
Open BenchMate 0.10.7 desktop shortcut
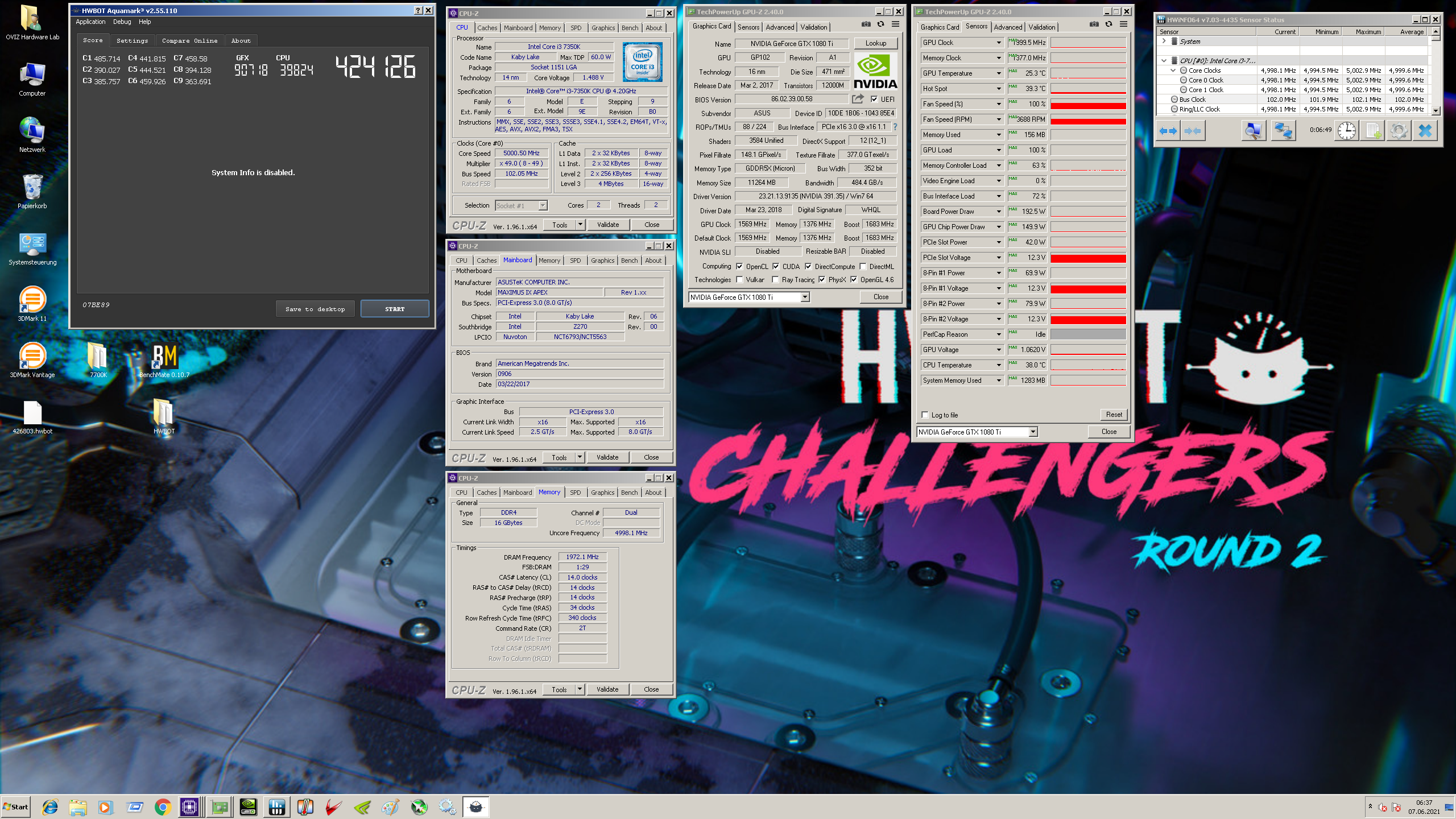coord(164,361)
